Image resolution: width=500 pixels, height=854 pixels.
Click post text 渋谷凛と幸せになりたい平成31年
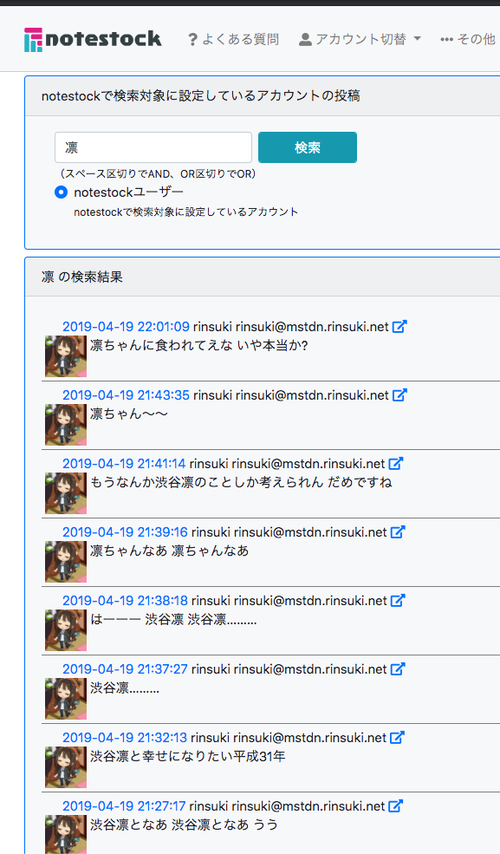tap(187, 756)
